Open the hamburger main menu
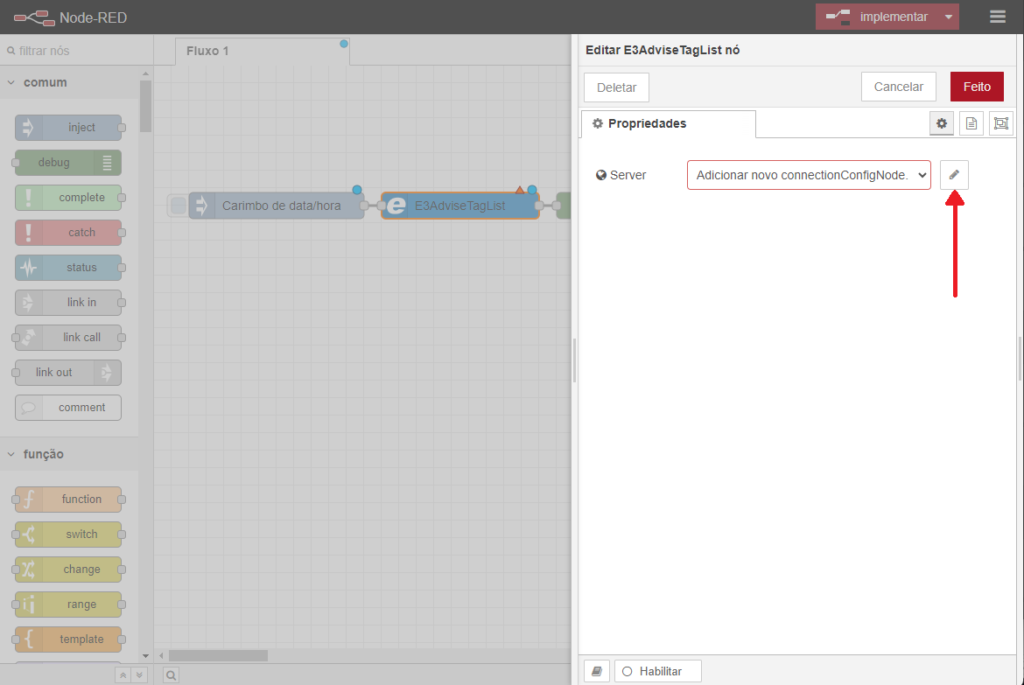The height and width of the screenshot is (685, 1024). coord(997,17)
